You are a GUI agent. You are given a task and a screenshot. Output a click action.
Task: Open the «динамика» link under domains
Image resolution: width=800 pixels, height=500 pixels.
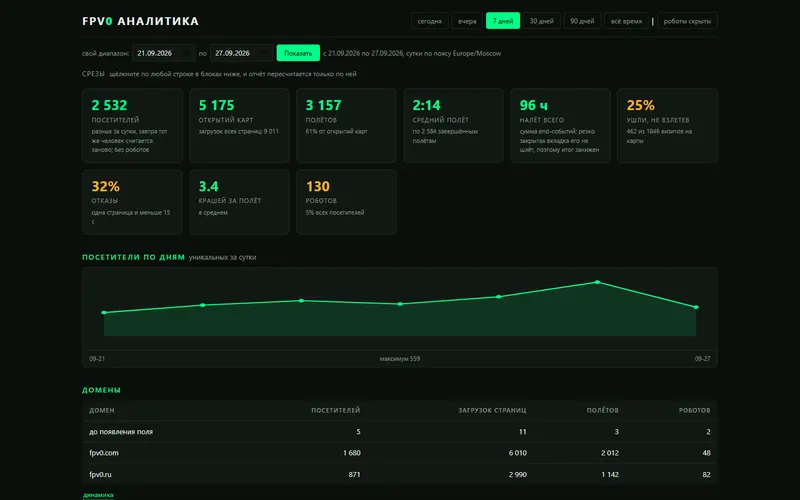(x=98, y=495)
